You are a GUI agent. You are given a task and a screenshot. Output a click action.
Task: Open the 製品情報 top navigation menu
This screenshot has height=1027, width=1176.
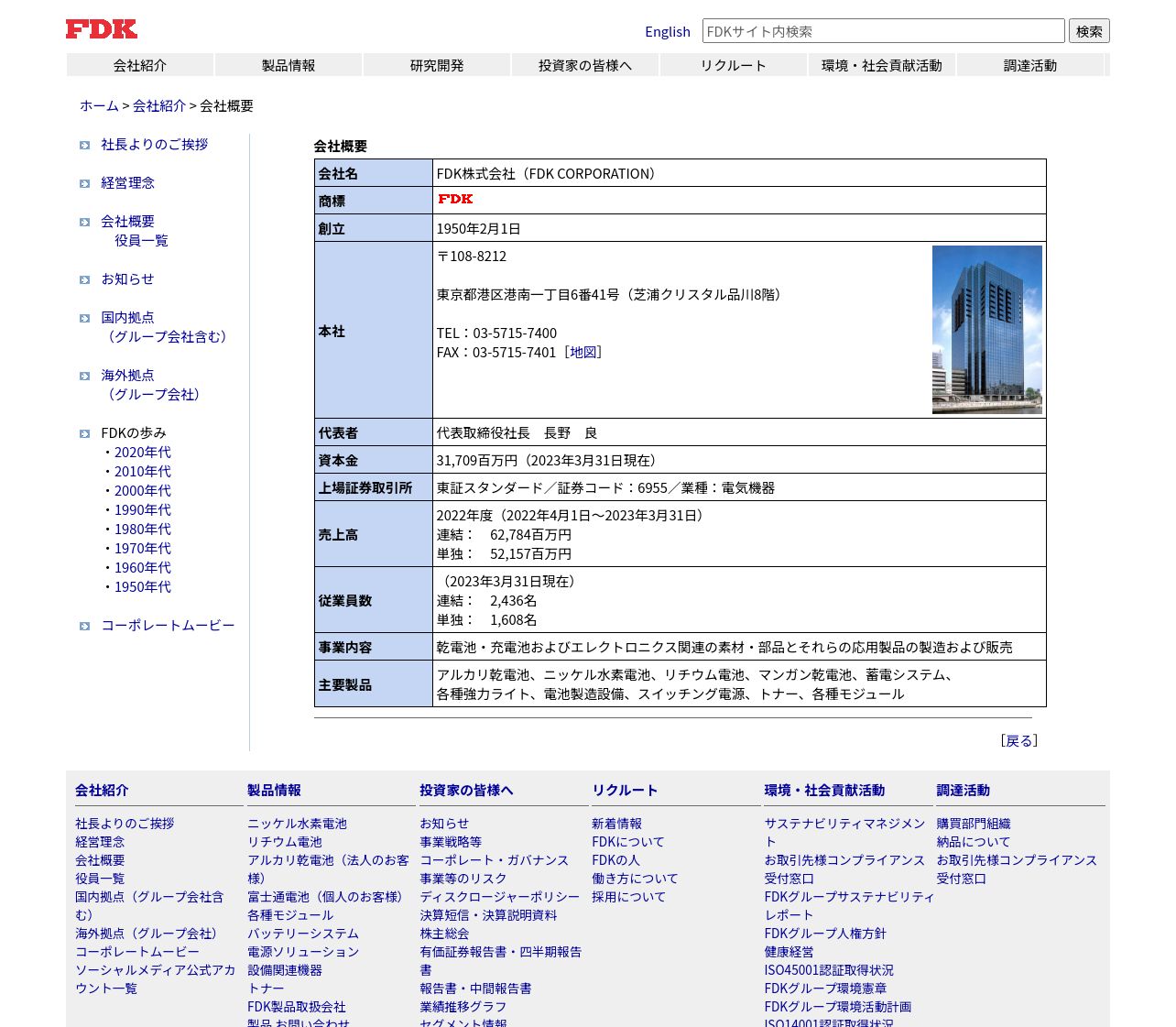[289, 65]
